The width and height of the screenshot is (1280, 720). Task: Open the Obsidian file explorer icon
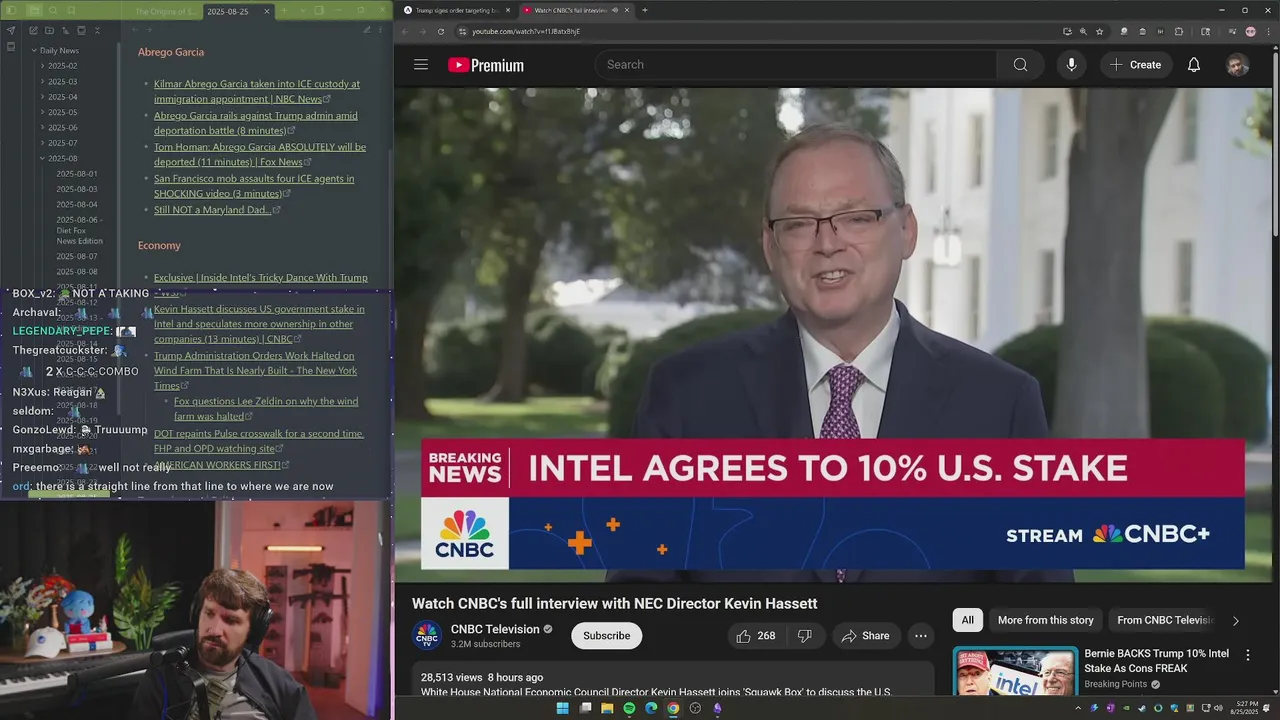[x=34, y=11]
